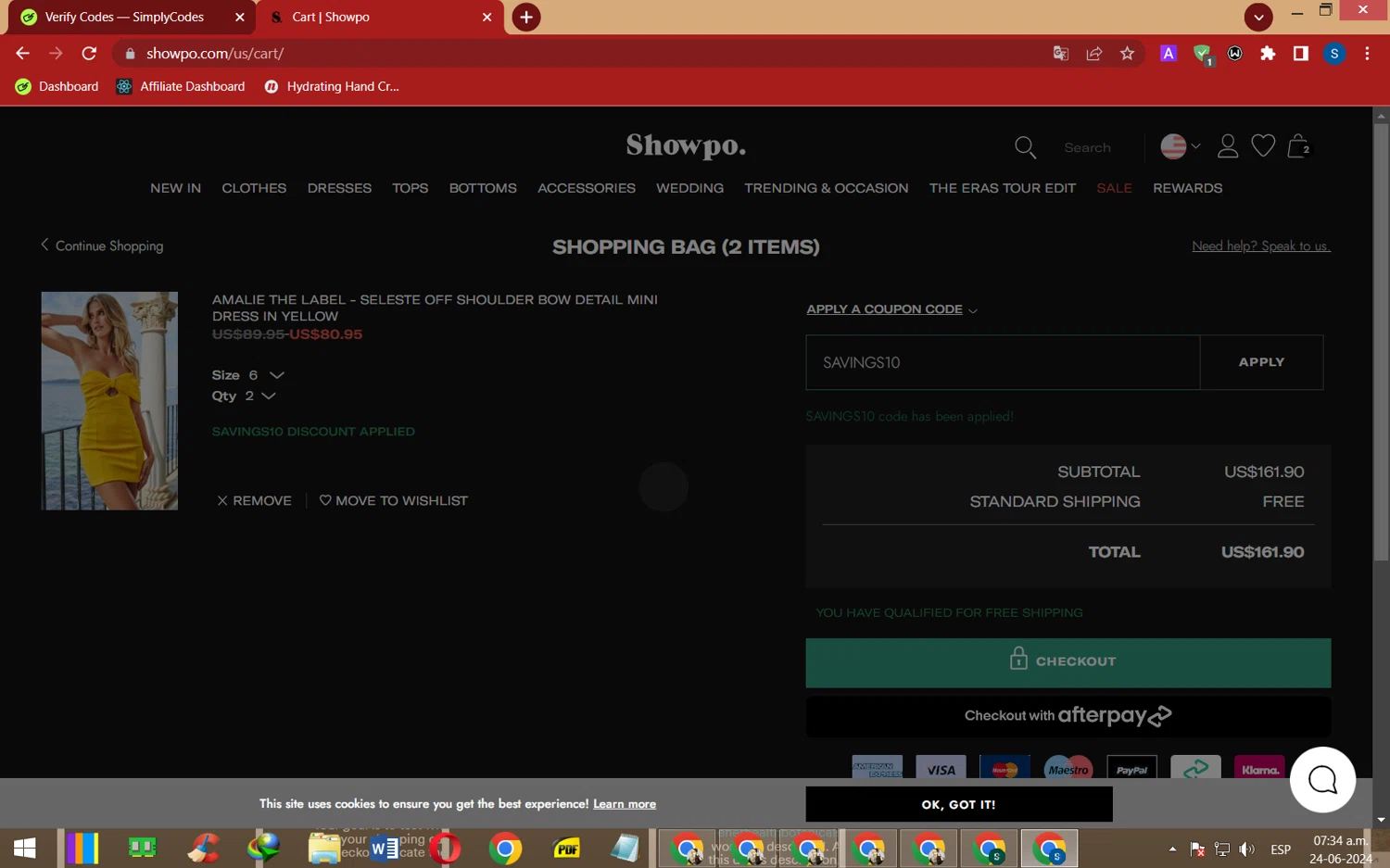Image resolution: width=1390 pixels, height=868 pixels.
Task: Click the yellow dress product thumbnail
Action: tap(109, 401)
